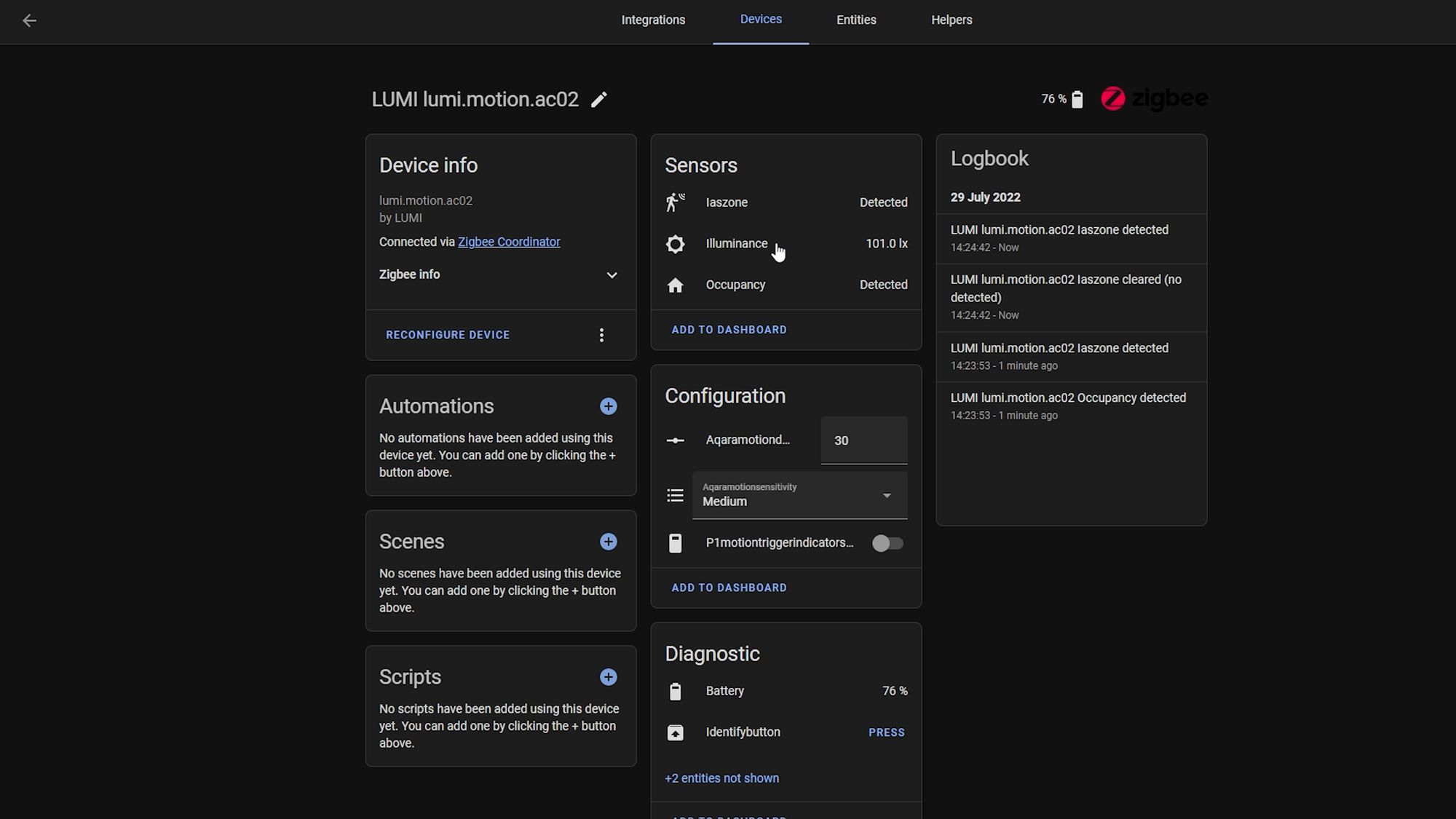Open Illuminance 101.0 lx value

click(886, 244)
